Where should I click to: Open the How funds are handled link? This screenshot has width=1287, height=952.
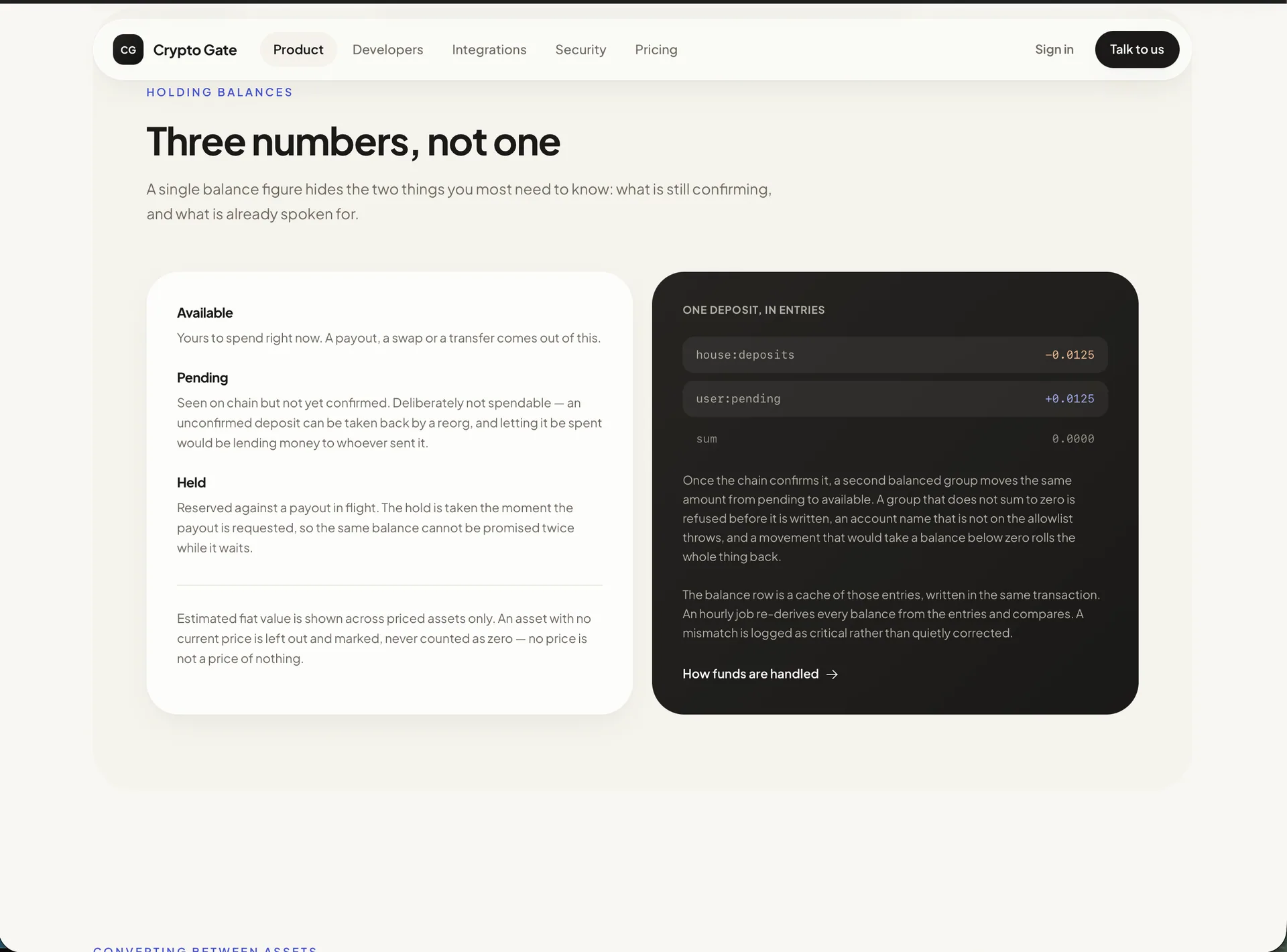click(760, 674)
